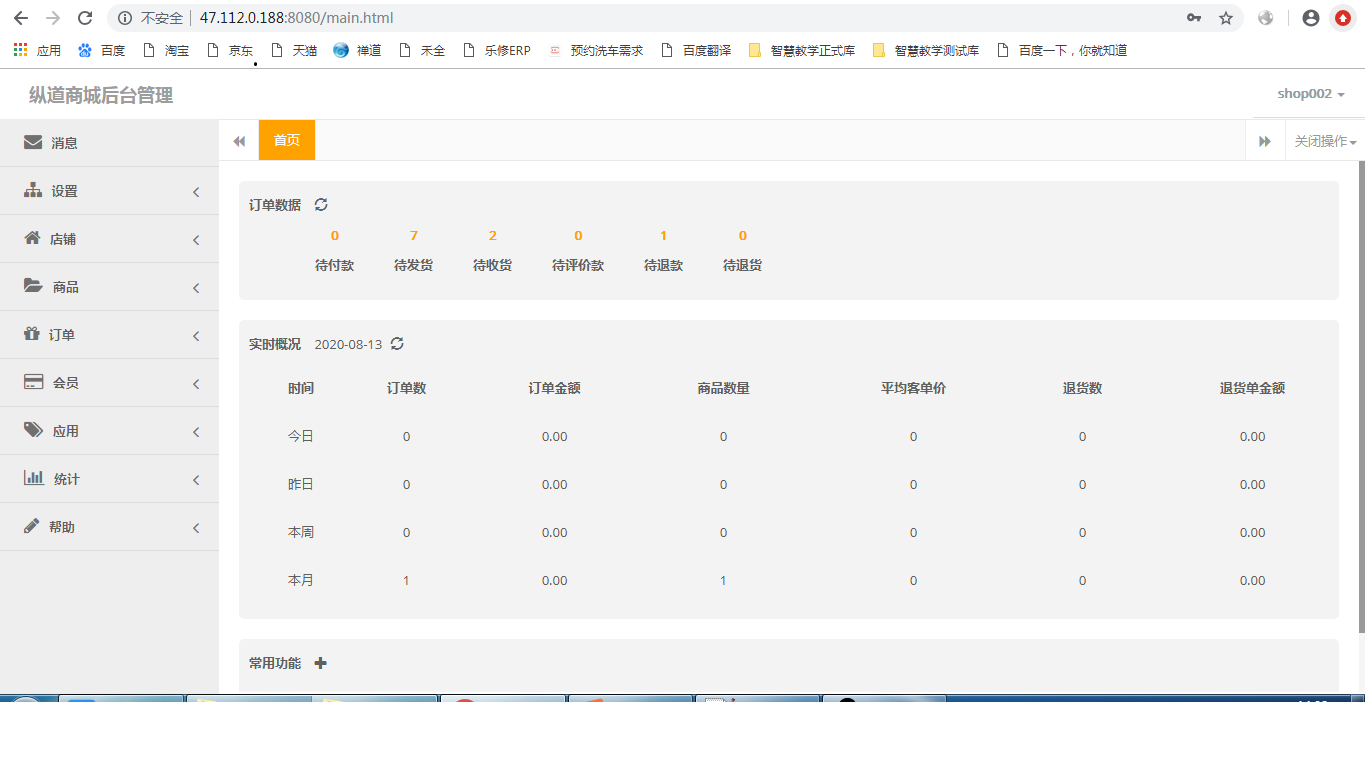Go back using the browser back arrow
1366x768 pixels.
pyautogui.click(x=20, y=18)
